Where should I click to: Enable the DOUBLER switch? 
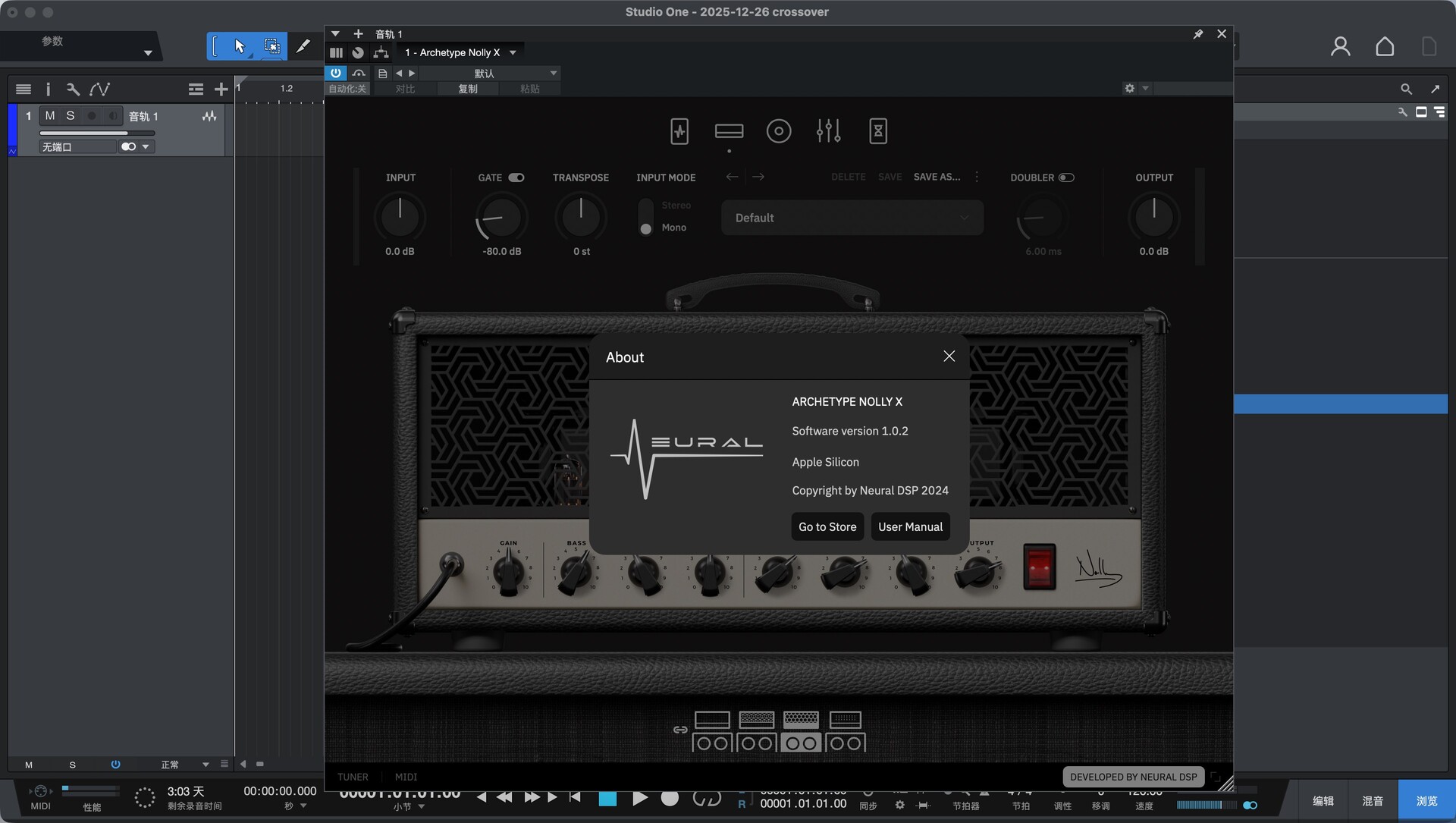1066,177
